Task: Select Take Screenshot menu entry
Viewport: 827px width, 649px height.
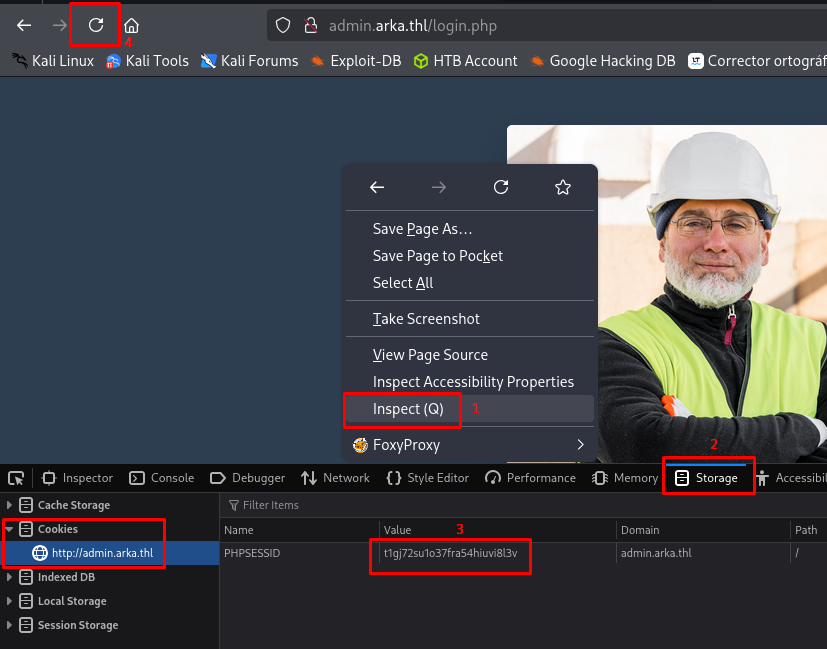Action: [x=426, y=319]
